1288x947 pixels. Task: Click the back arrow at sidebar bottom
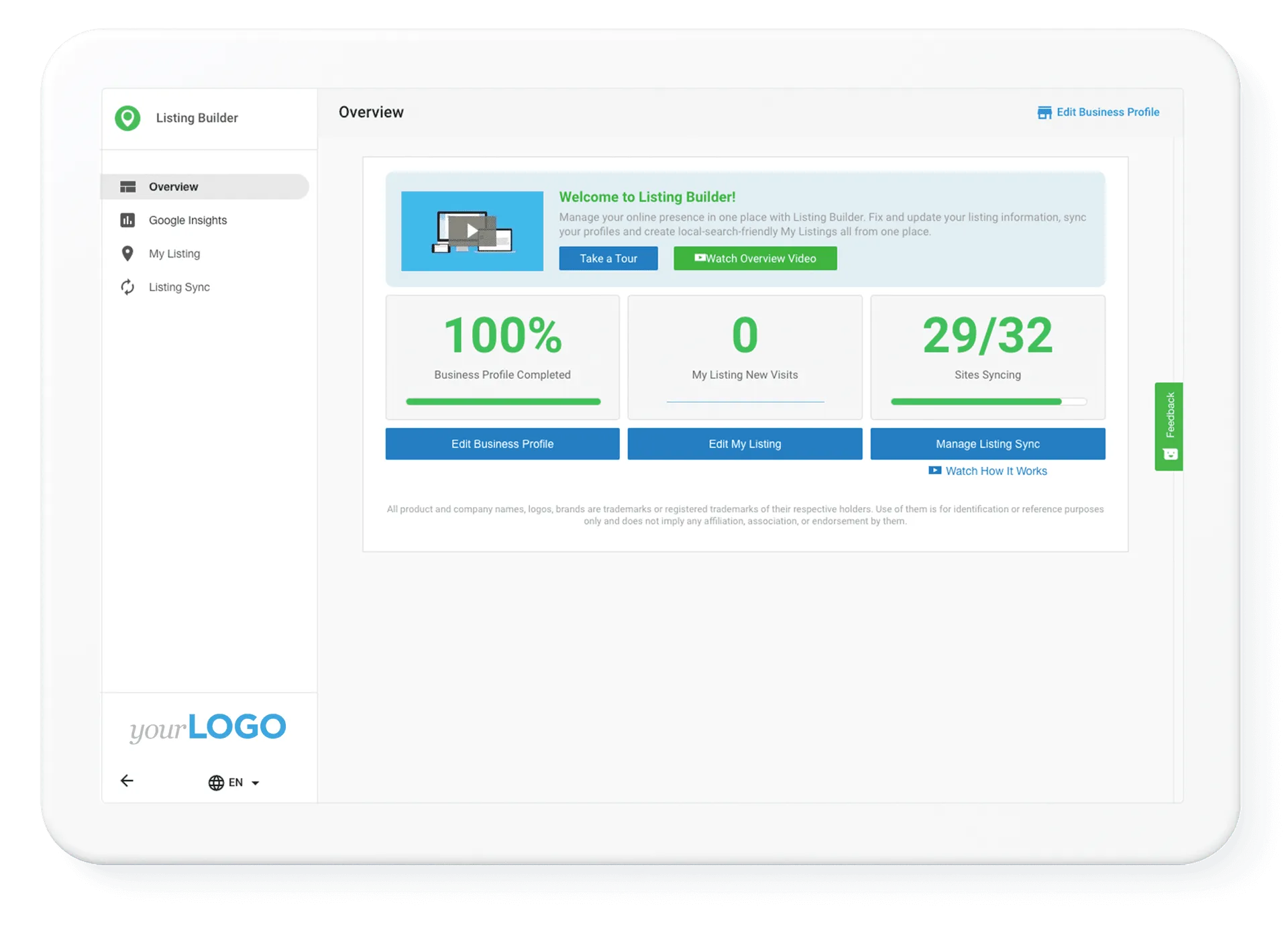(127, 781)
